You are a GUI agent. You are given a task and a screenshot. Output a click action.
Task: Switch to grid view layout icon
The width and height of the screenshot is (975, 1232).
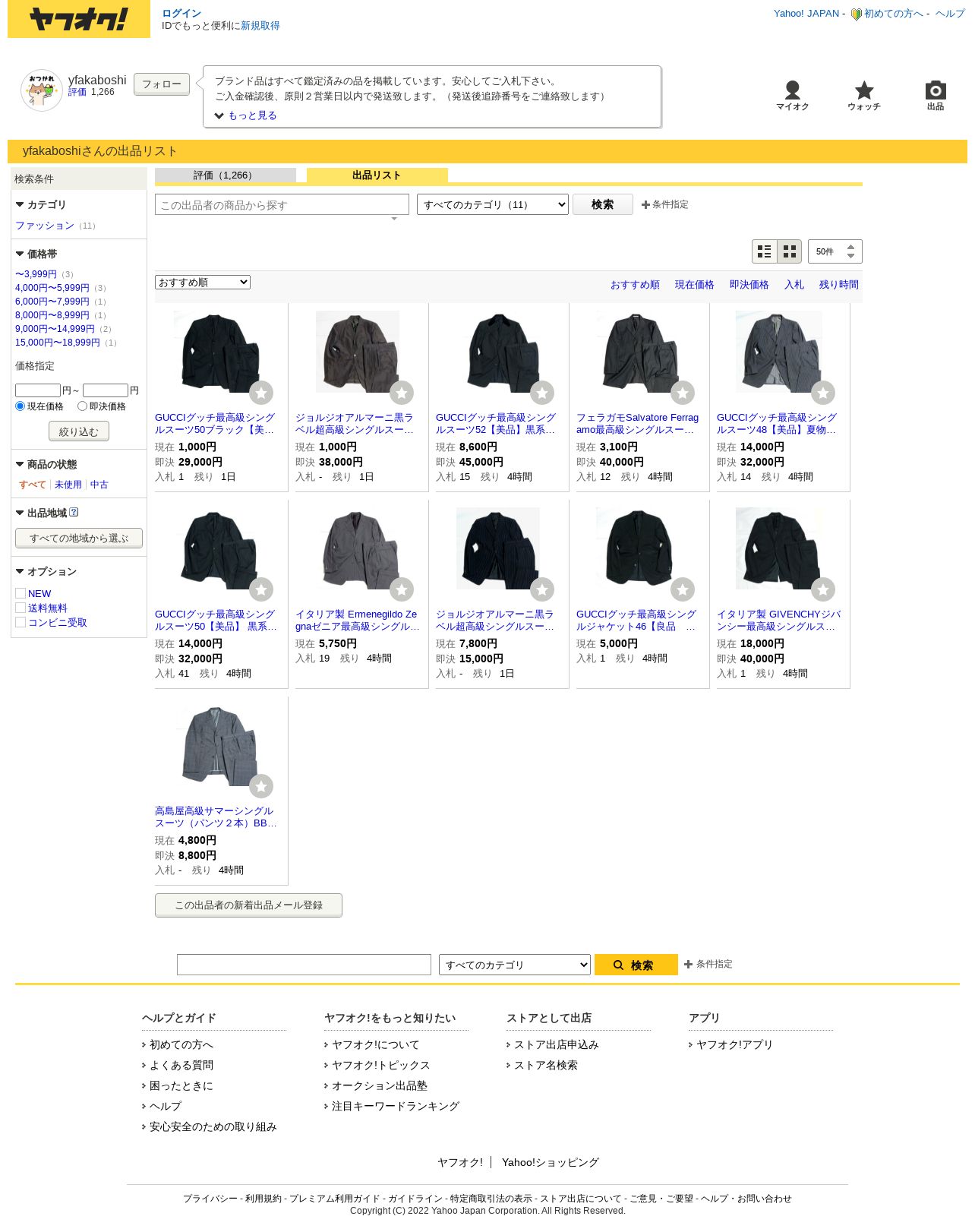click(x=790, y=251)
